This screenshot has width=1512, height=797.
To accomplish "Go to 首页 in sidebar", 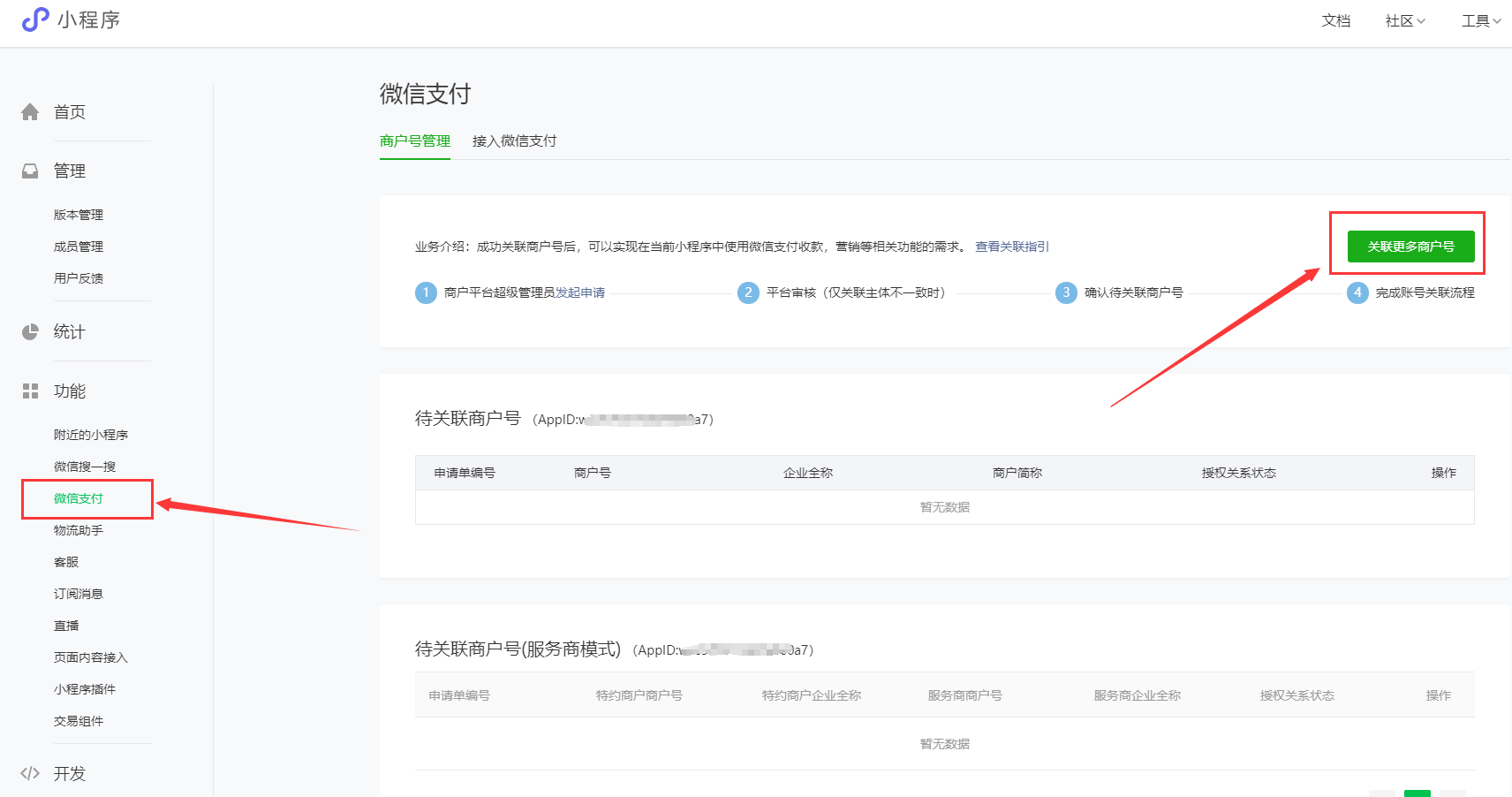I will coord(70,112).
